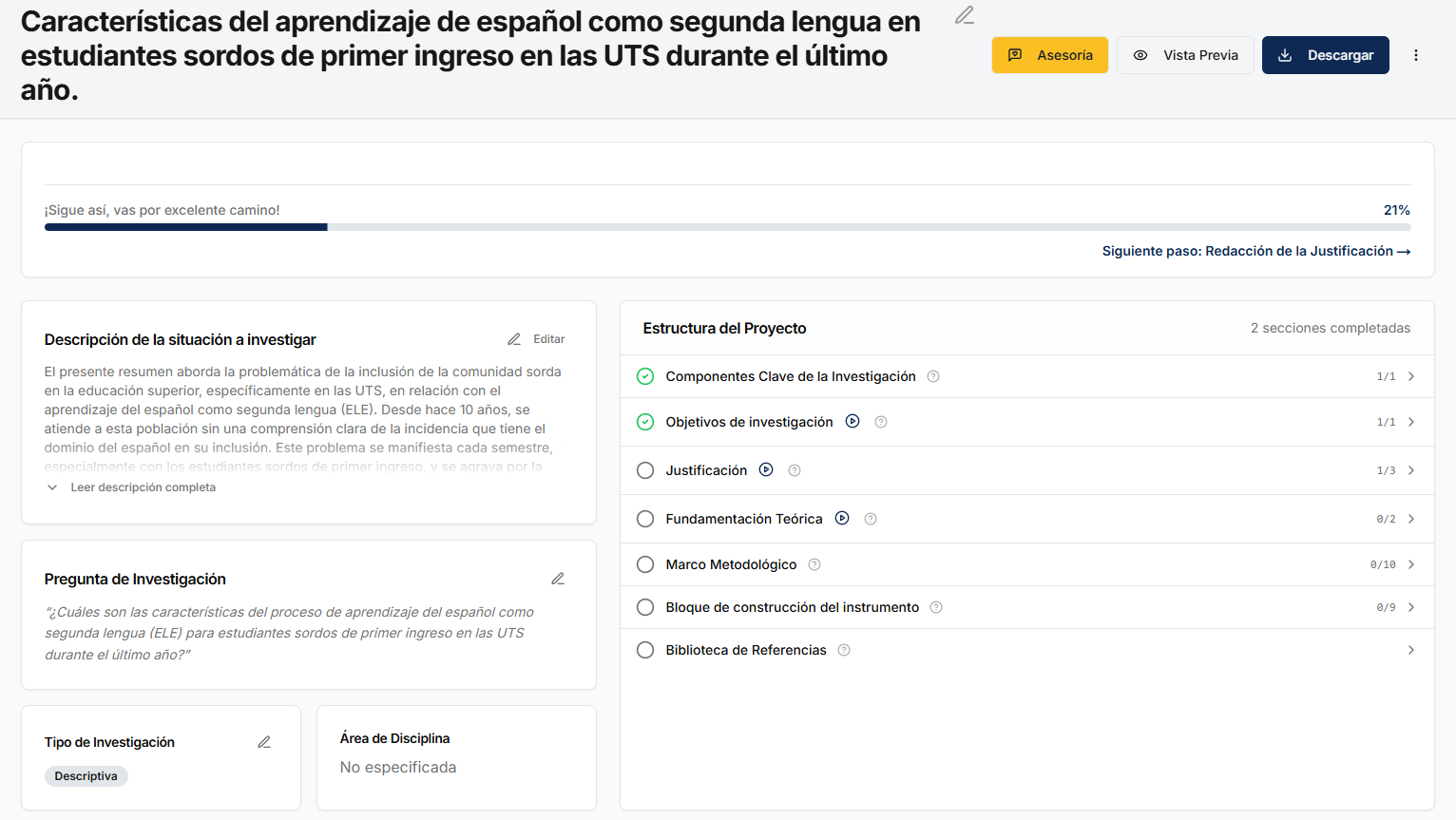Open help icon for Justificación
Viewport: 1456px width, 820px height.
tap(795, 470)
